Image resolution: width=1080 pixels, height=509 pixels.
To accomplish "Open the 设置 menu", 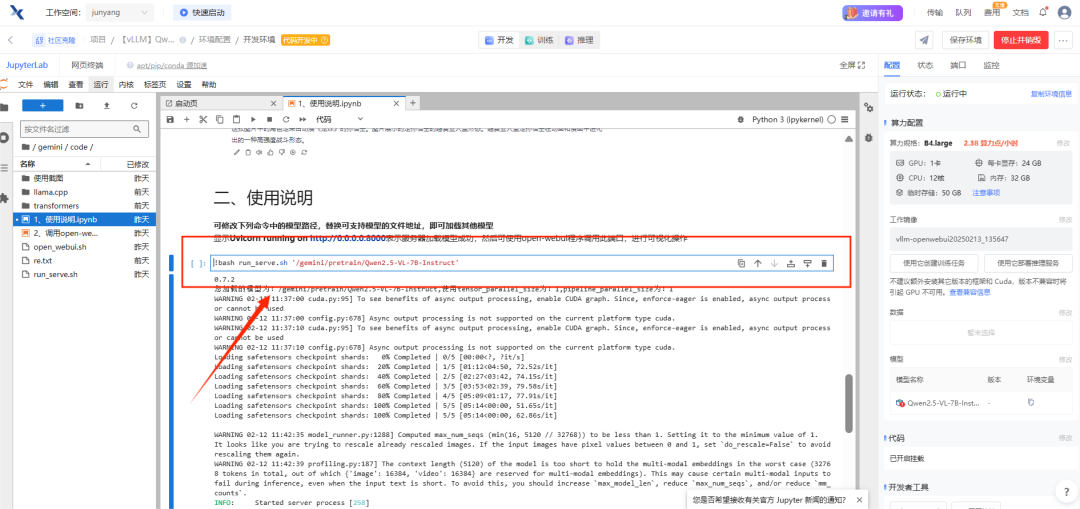I will click(x=183, y=85).
